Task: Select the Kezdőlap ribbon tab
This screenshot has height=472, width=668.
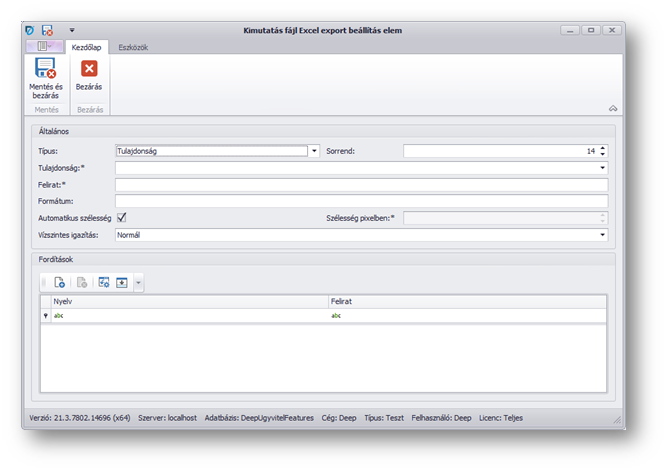Action: [x=87, y=47]
